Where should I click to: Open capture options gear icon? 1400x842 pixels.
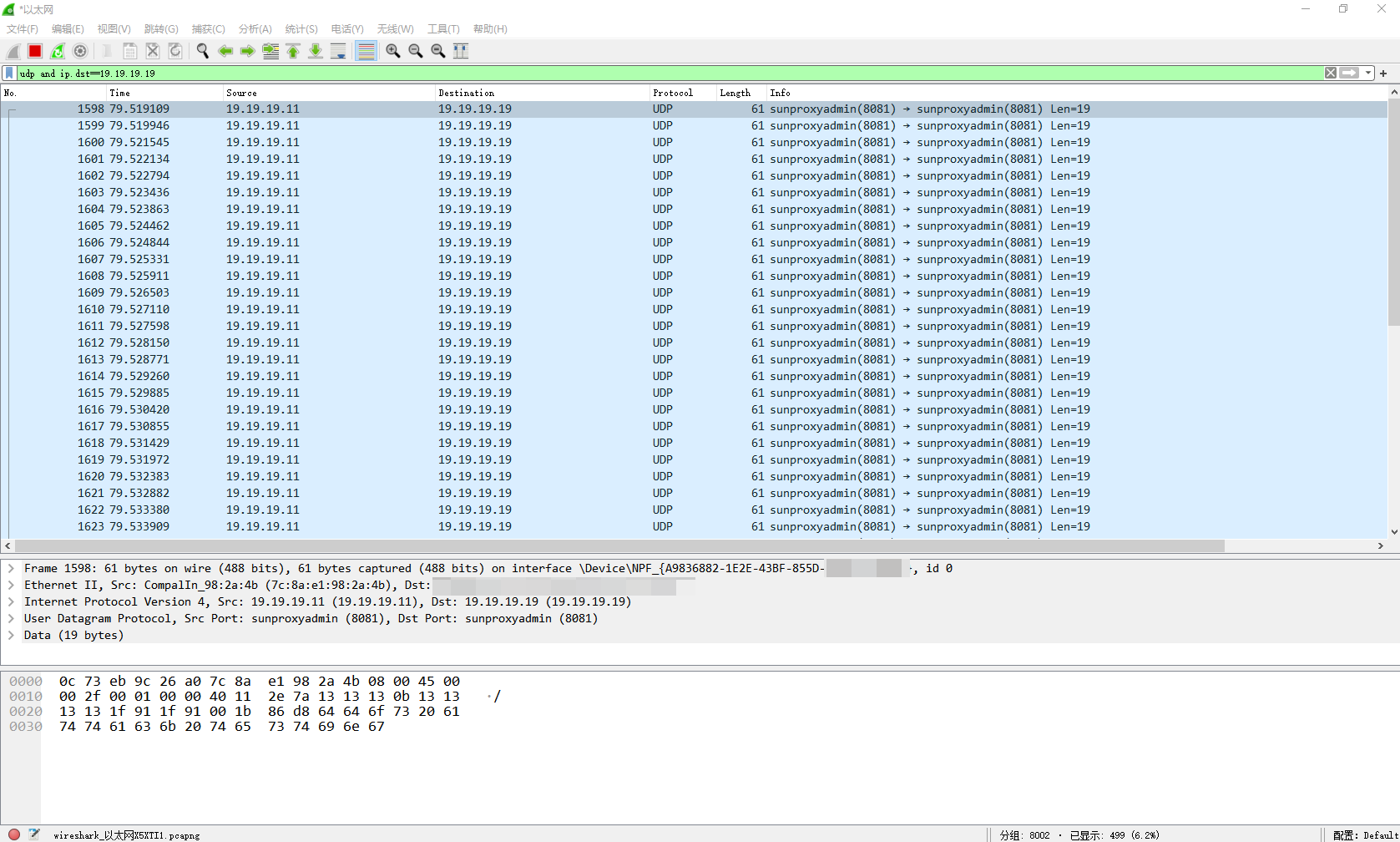pos(80,51)
